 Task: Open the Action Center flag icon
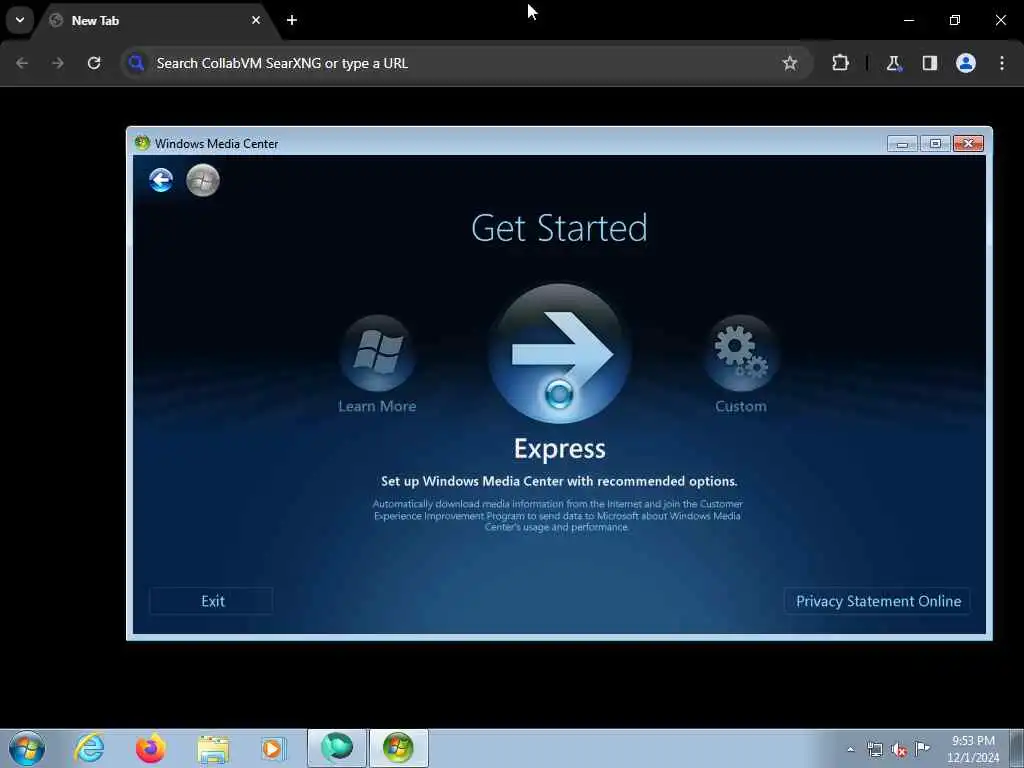(922, 748)
